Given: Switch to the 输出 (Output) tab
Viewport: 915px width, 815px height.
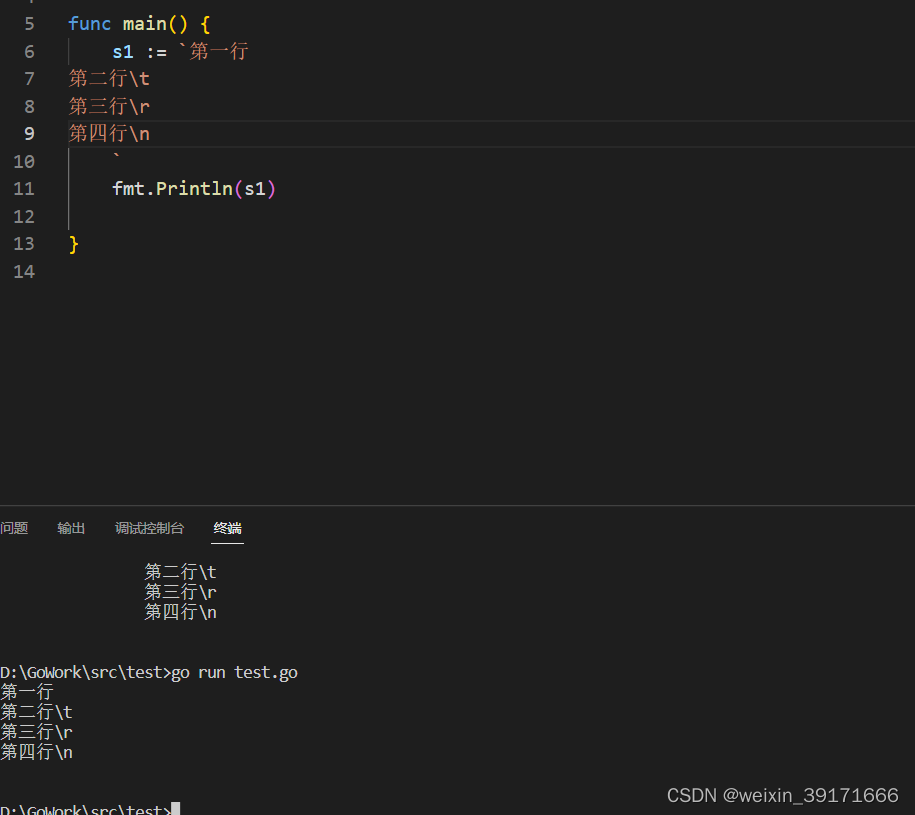Looking at the screenshot, I should [71, 528].
